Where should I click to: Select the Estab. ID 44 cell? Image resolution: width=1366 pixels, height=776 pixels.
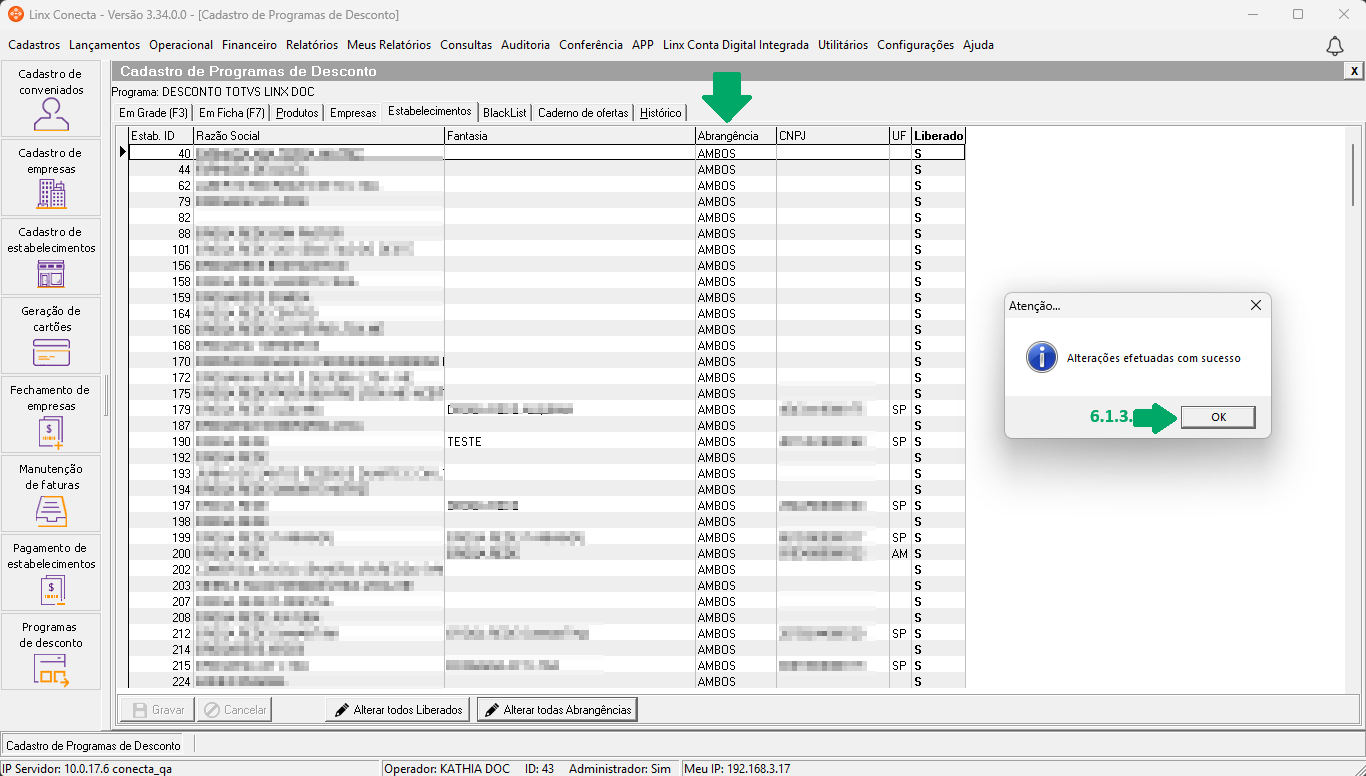(161, 170)
